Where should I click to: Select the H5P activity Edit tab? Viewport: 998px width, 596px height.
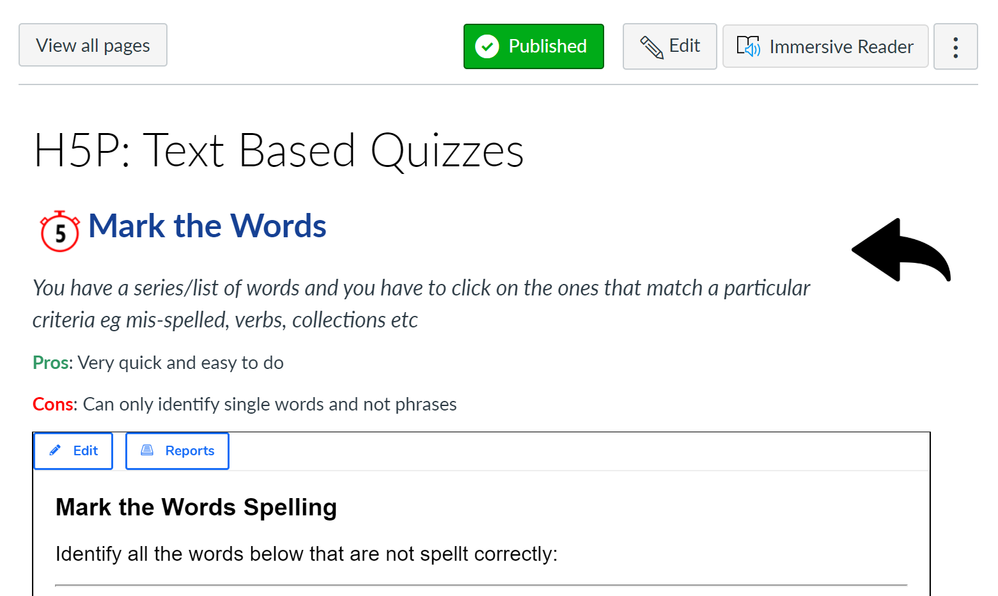(x=73, y=451)
